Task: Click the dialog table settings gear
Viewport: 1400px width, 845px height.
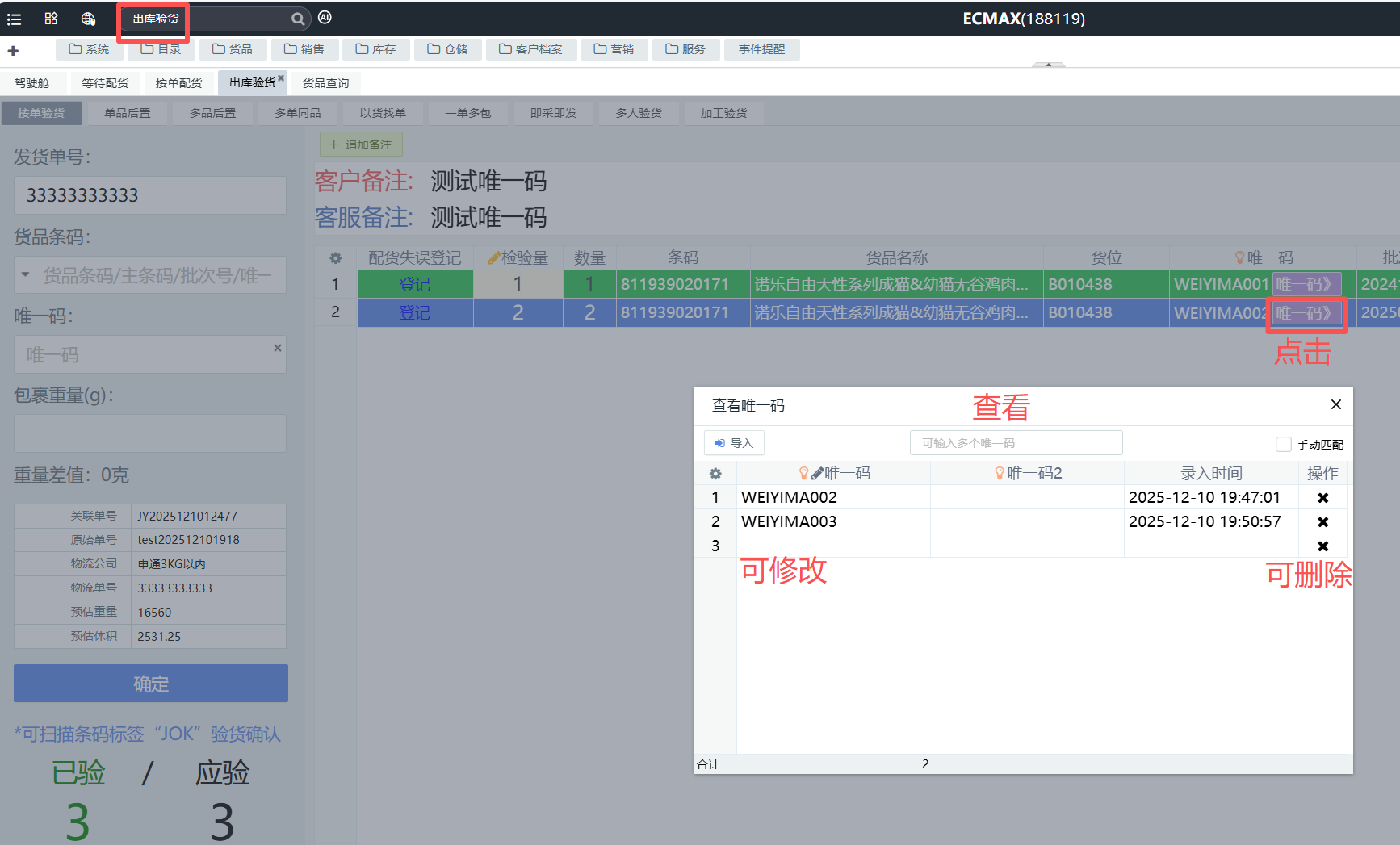Action: [x=715, y=474]
